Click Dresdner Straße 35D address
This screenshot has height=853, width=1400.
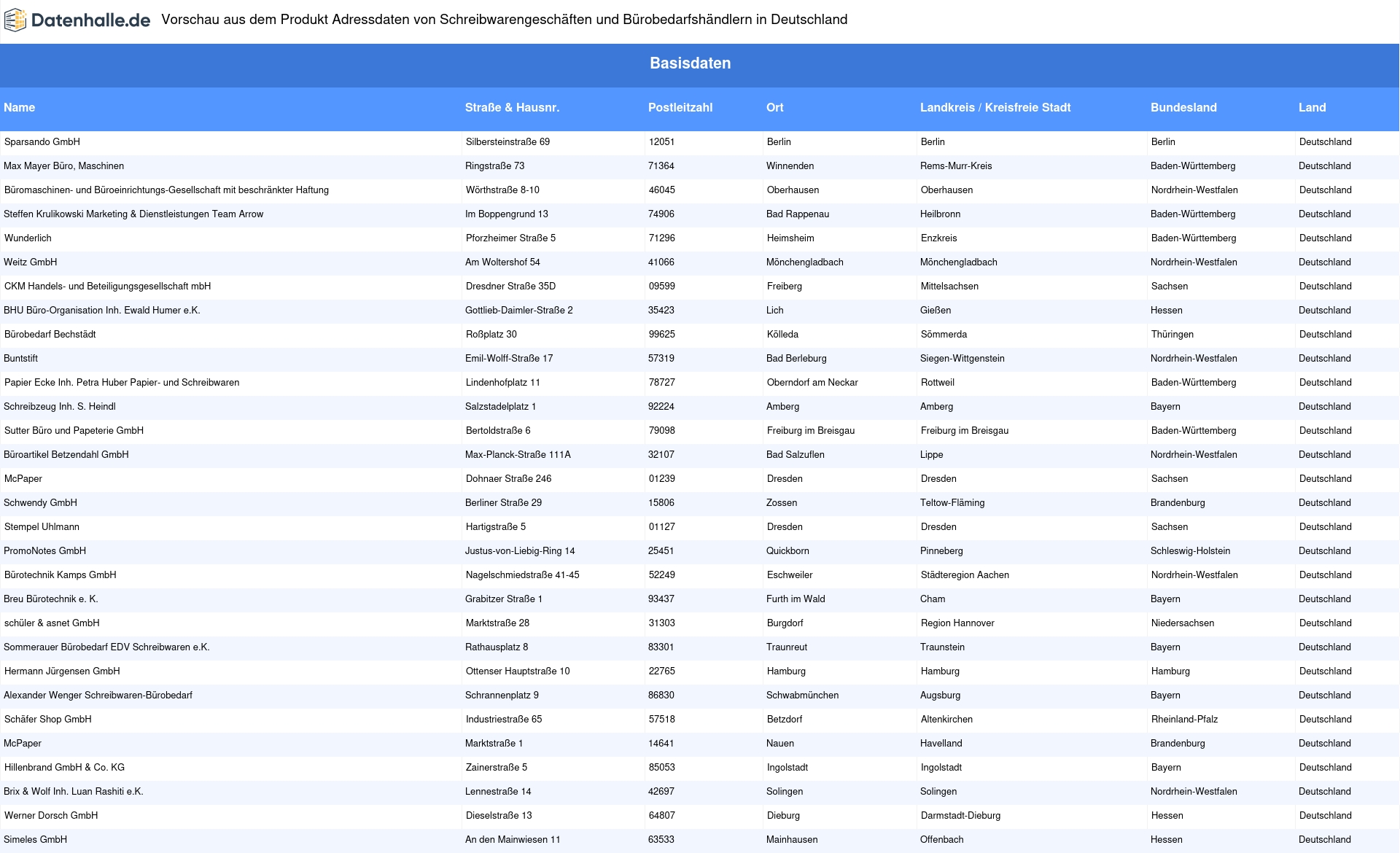510,287
